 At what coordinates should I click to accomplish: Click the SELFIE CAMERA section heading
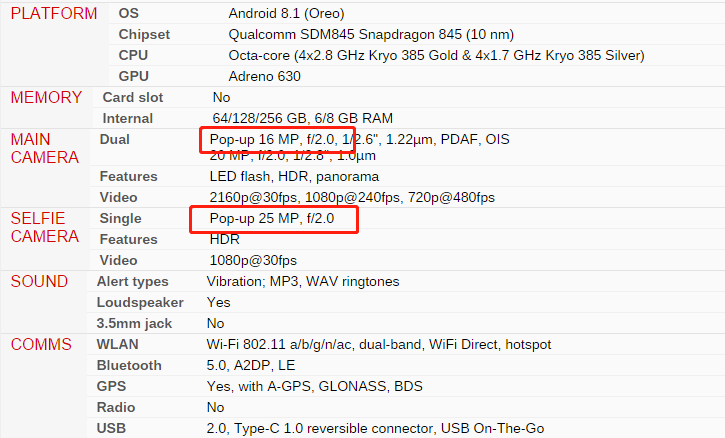click(46, 227)
